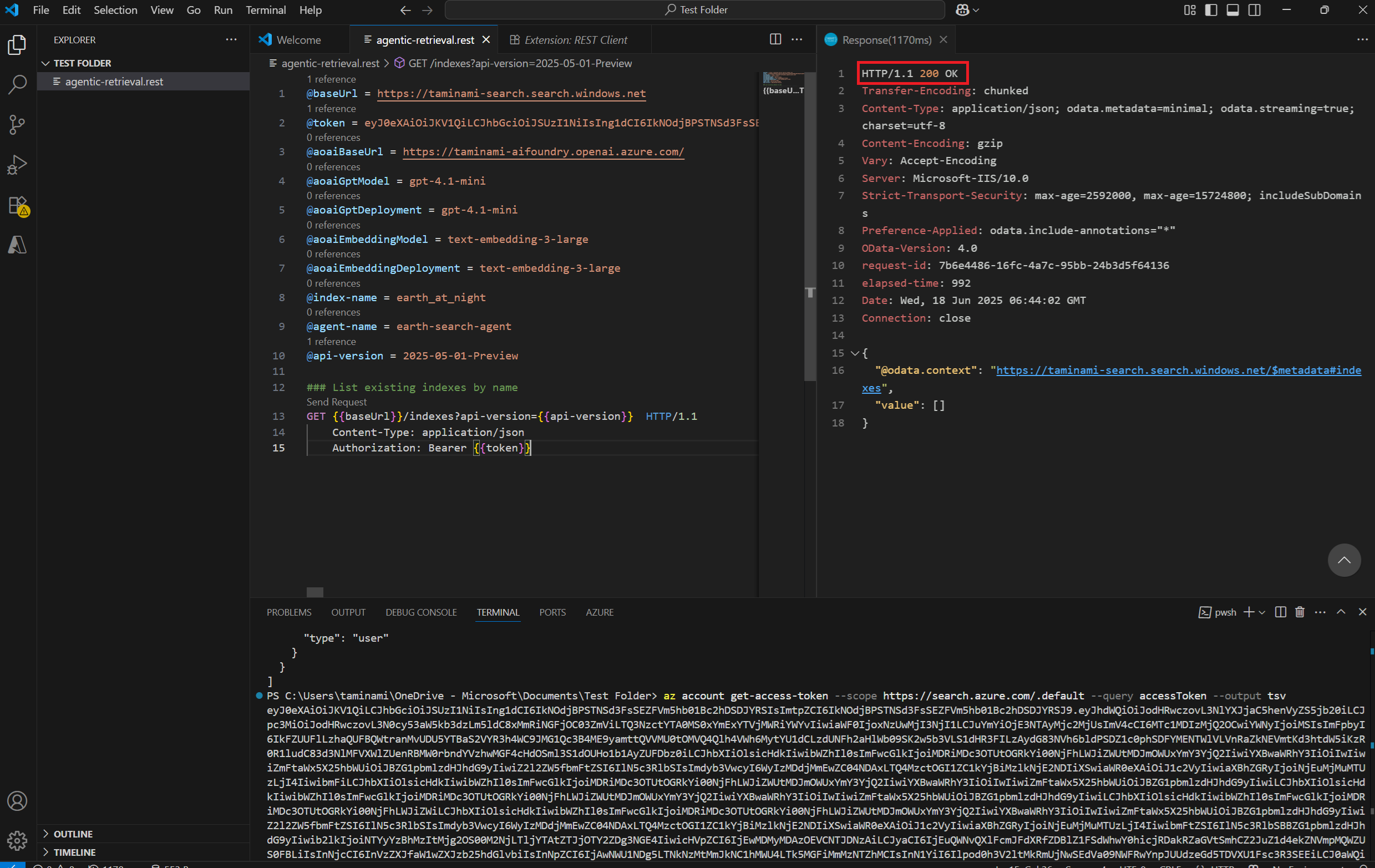Open terminal panel more actions ellipsis
Screen dimensions: 1375x868
point(1320,612)
